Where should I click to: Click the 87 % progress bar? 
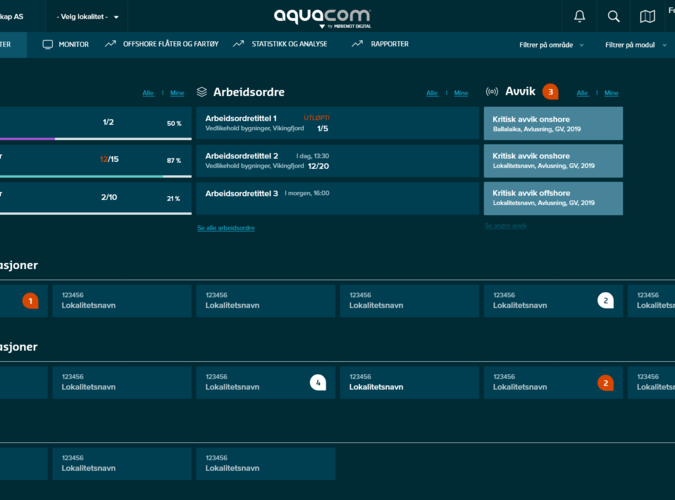click(x=96, y=176)
